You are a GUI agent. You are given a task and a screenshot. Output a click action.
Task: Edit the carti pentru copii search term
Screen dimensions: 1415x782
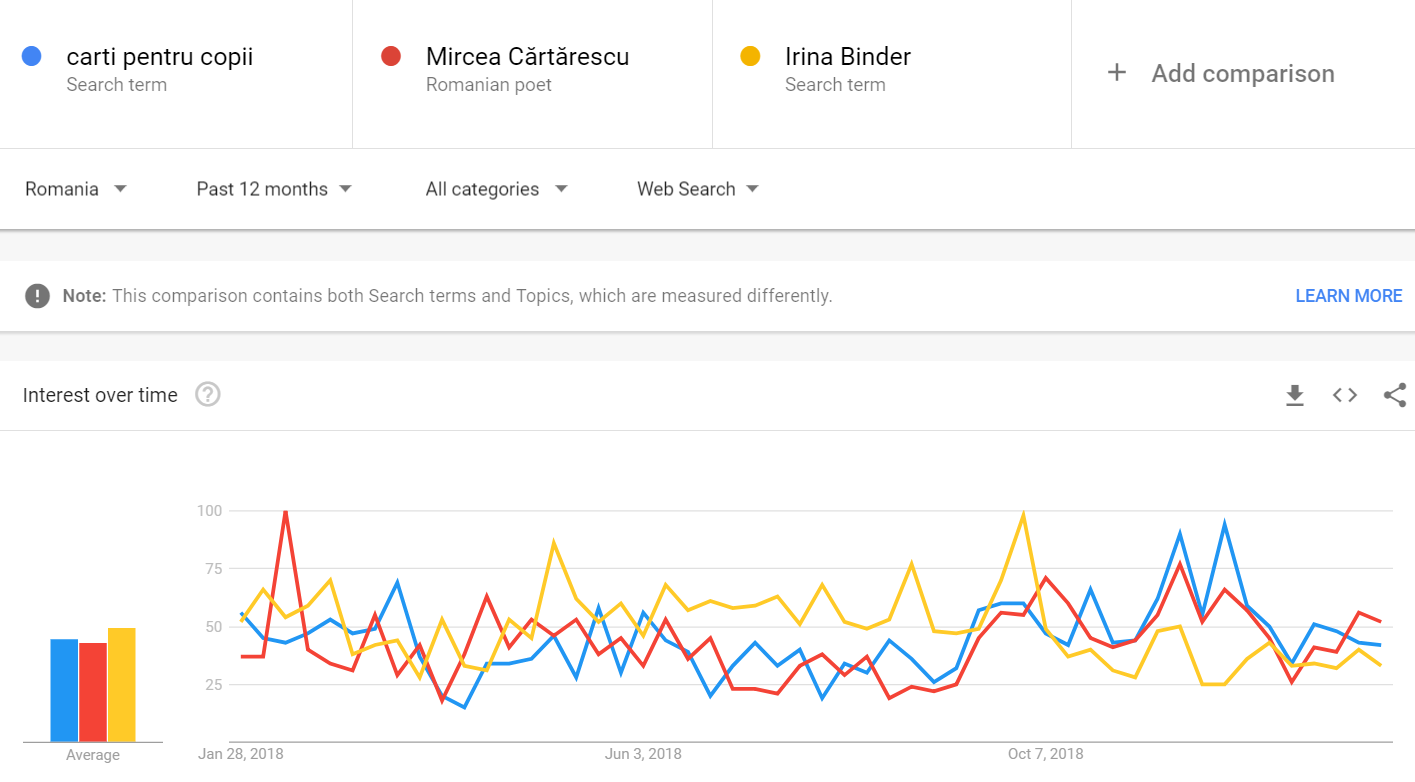pyautogui.click(x=160, y=57)
